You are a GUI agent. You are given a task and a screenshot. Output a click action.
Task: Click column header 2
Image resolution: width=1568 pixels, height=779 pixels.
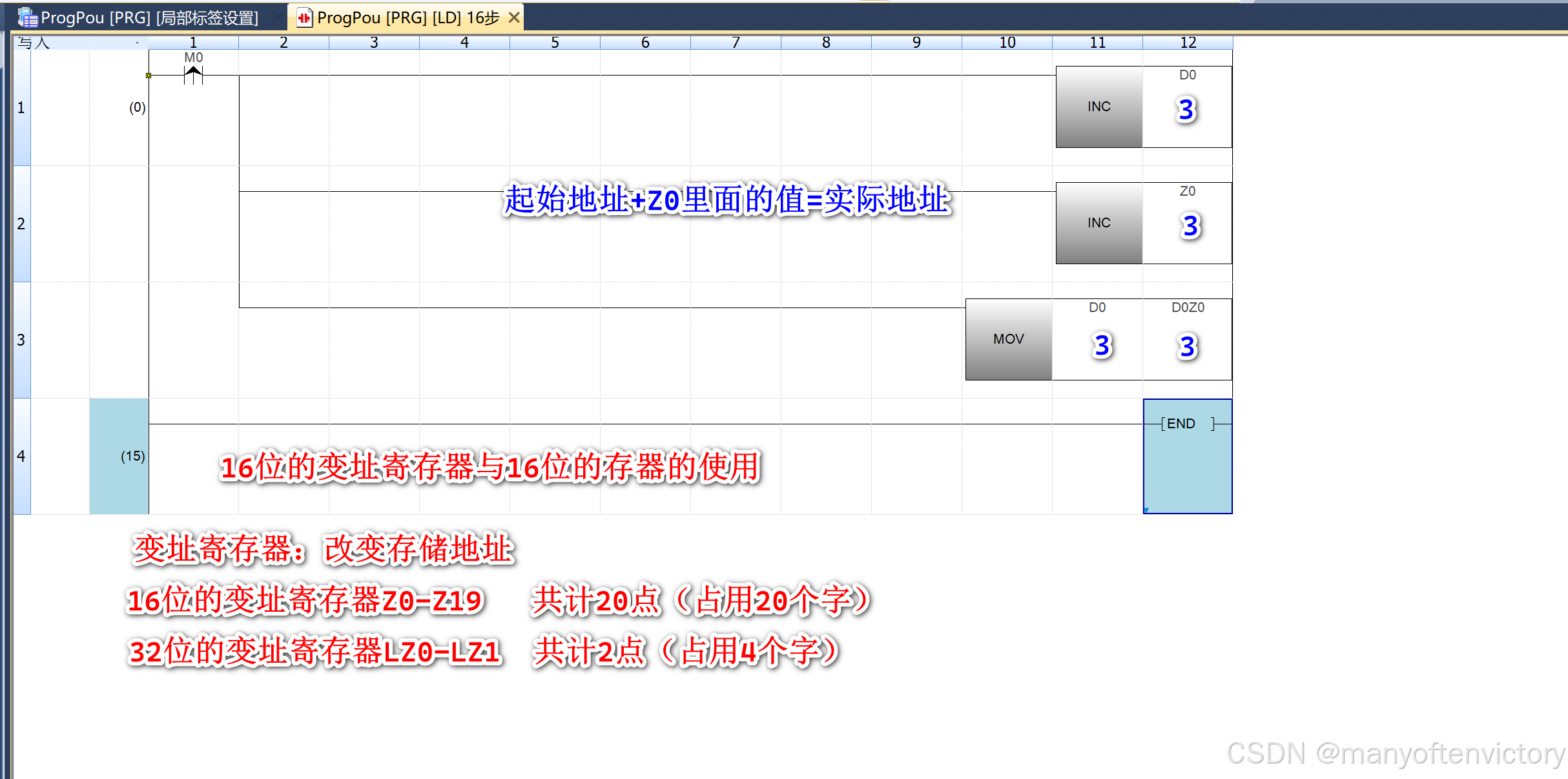[x=284, y=43]
